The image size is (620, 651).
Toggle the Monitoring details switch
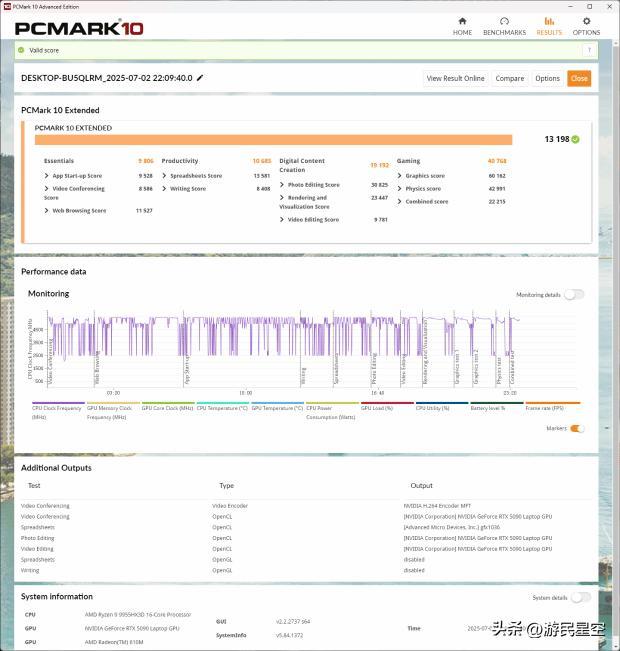pyautogui.click(x=575, y=295)
